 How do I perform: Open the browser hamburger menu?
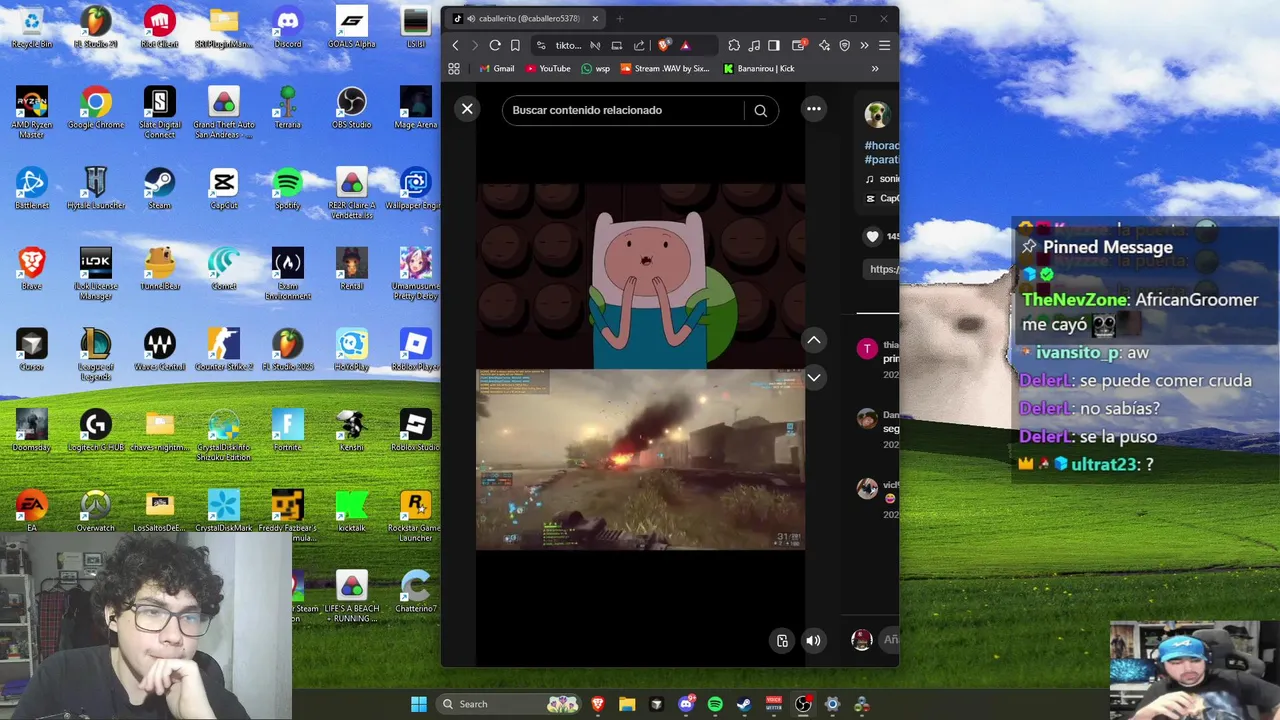[884, 45]
